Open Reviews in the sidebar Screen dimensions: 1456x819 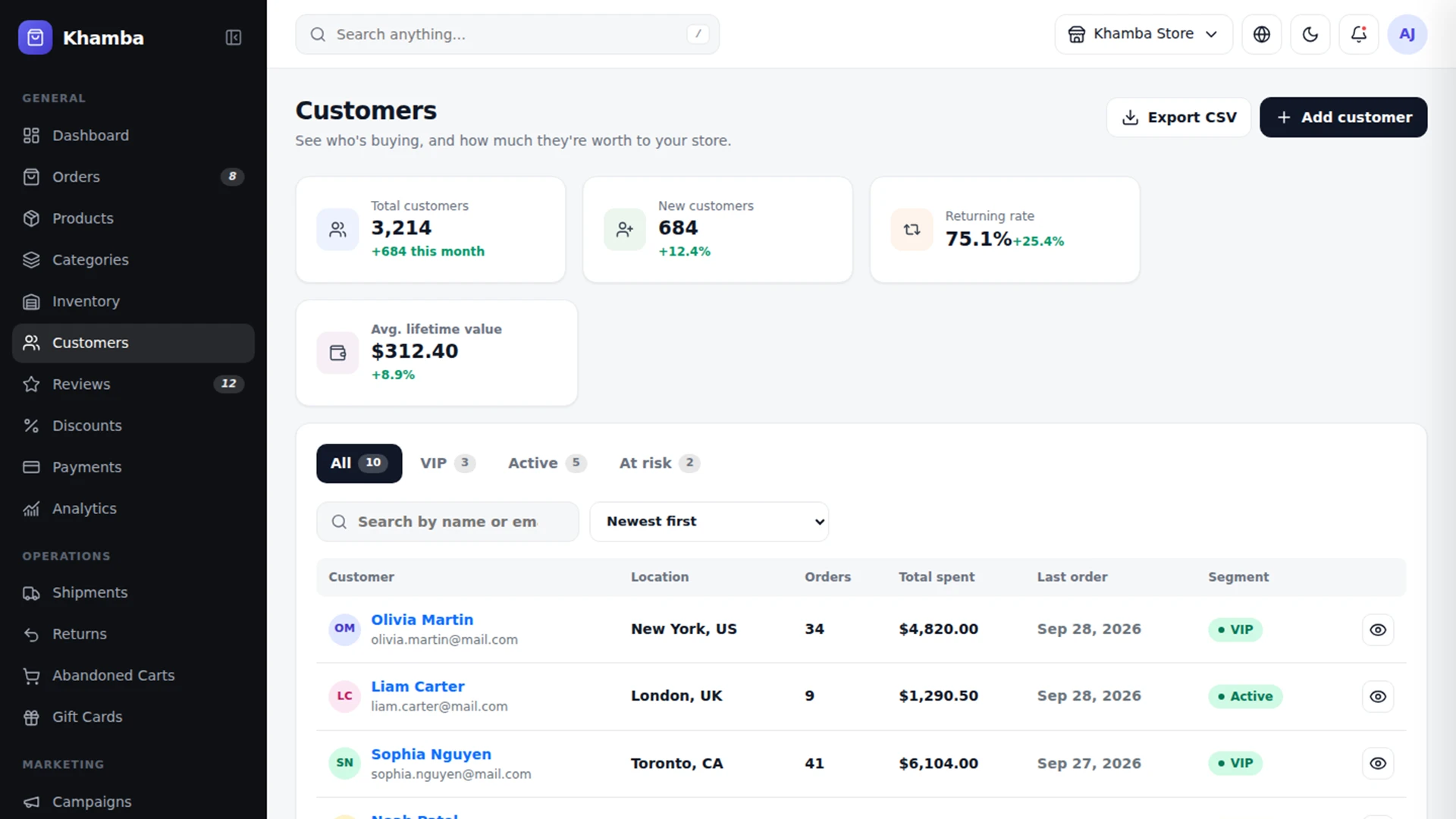(133, 384)
